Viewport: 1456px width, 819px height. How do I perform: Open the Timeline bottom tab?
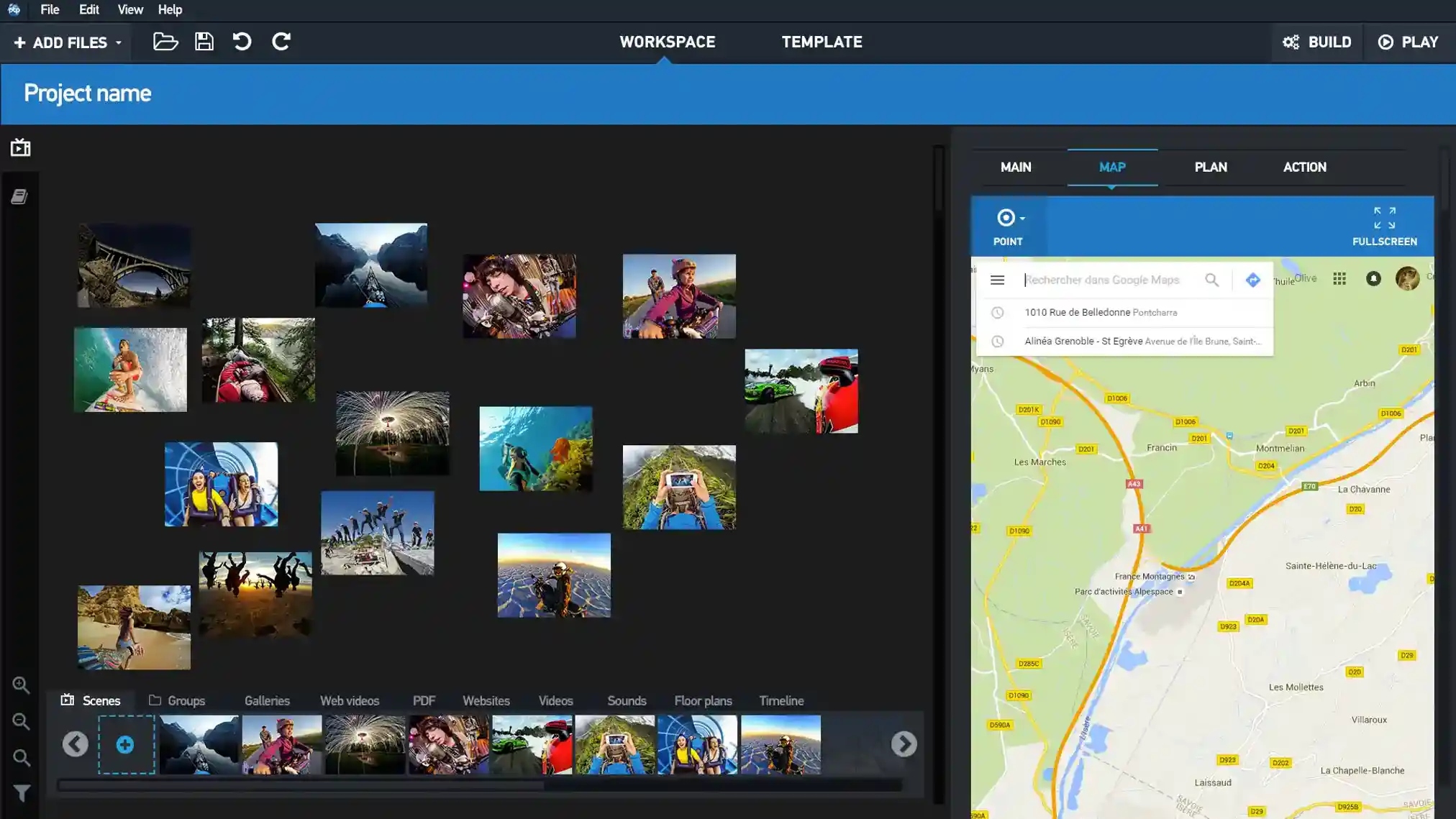coord(781,700)
